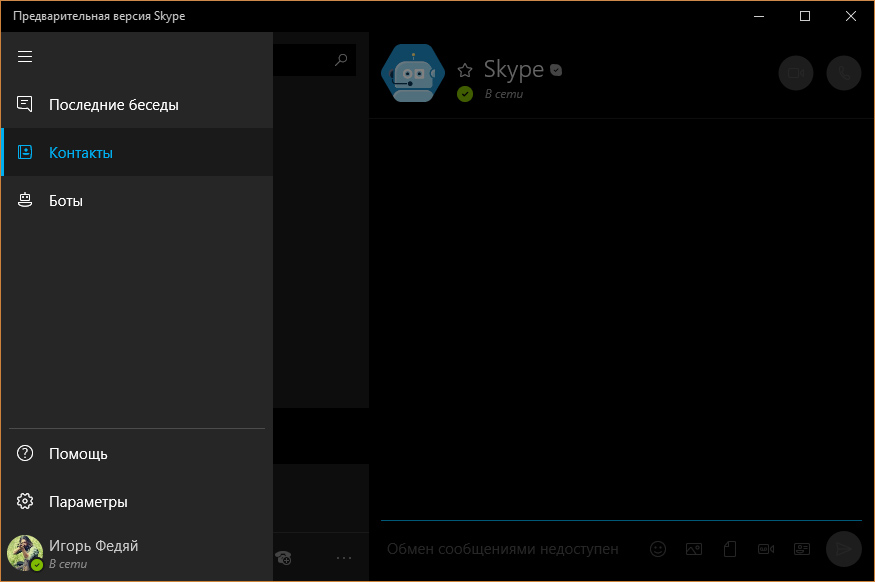Open Параметры settings

pos(88,502)
